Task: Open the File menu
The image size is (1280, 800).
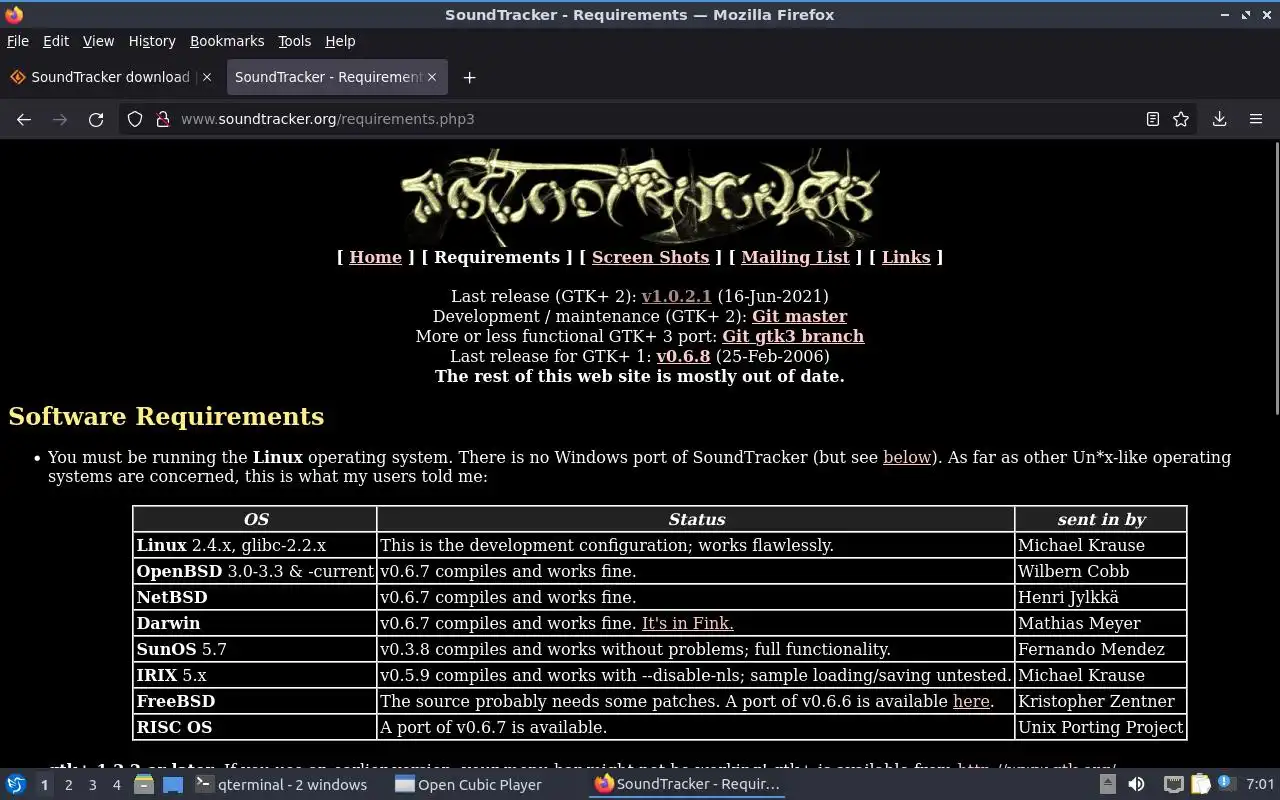Action: tap(17, 41)
